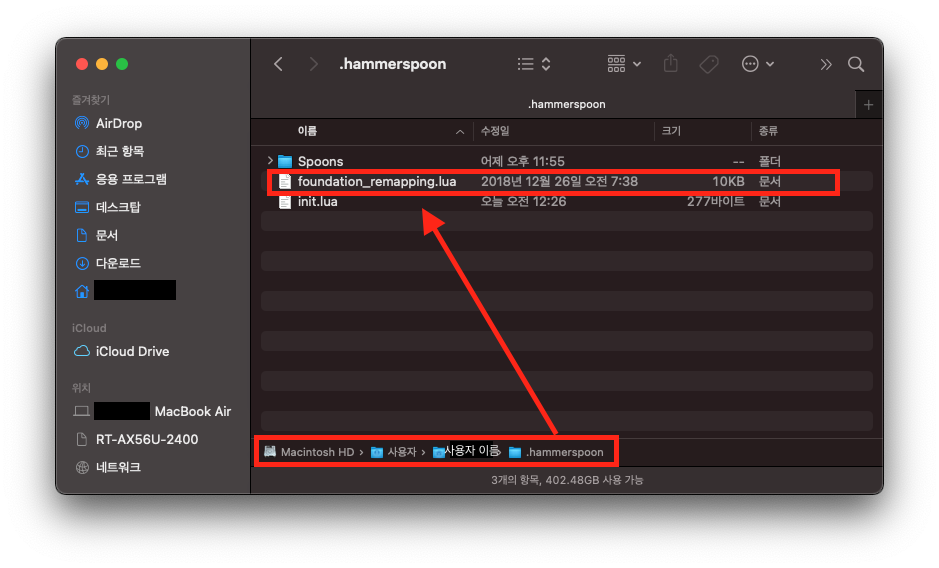Open 최근 항목 in the sidebar
Screen dimensions: 939x568
(120, 151)
